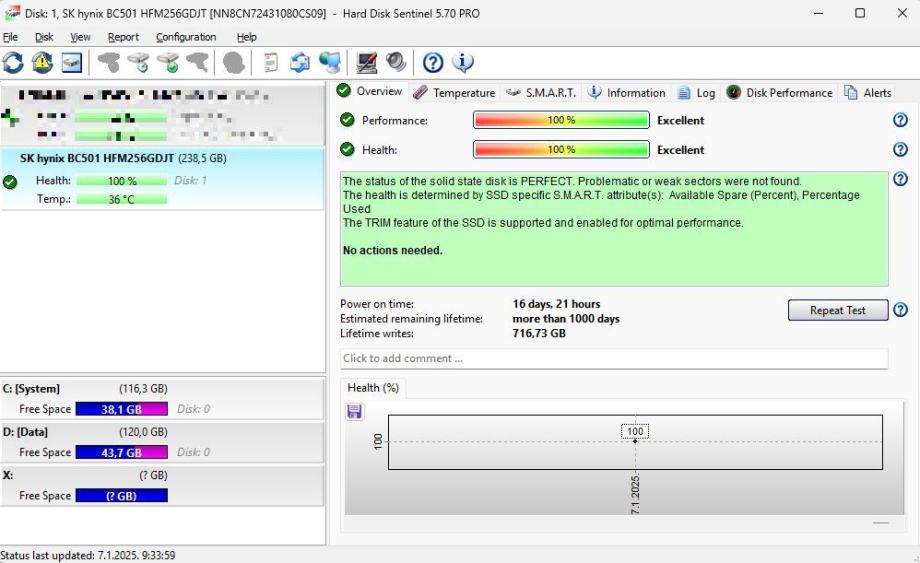Click the grey icon left of clock-badge disk
This screenshot has width=920, height=563.
[x=109, y=62]
